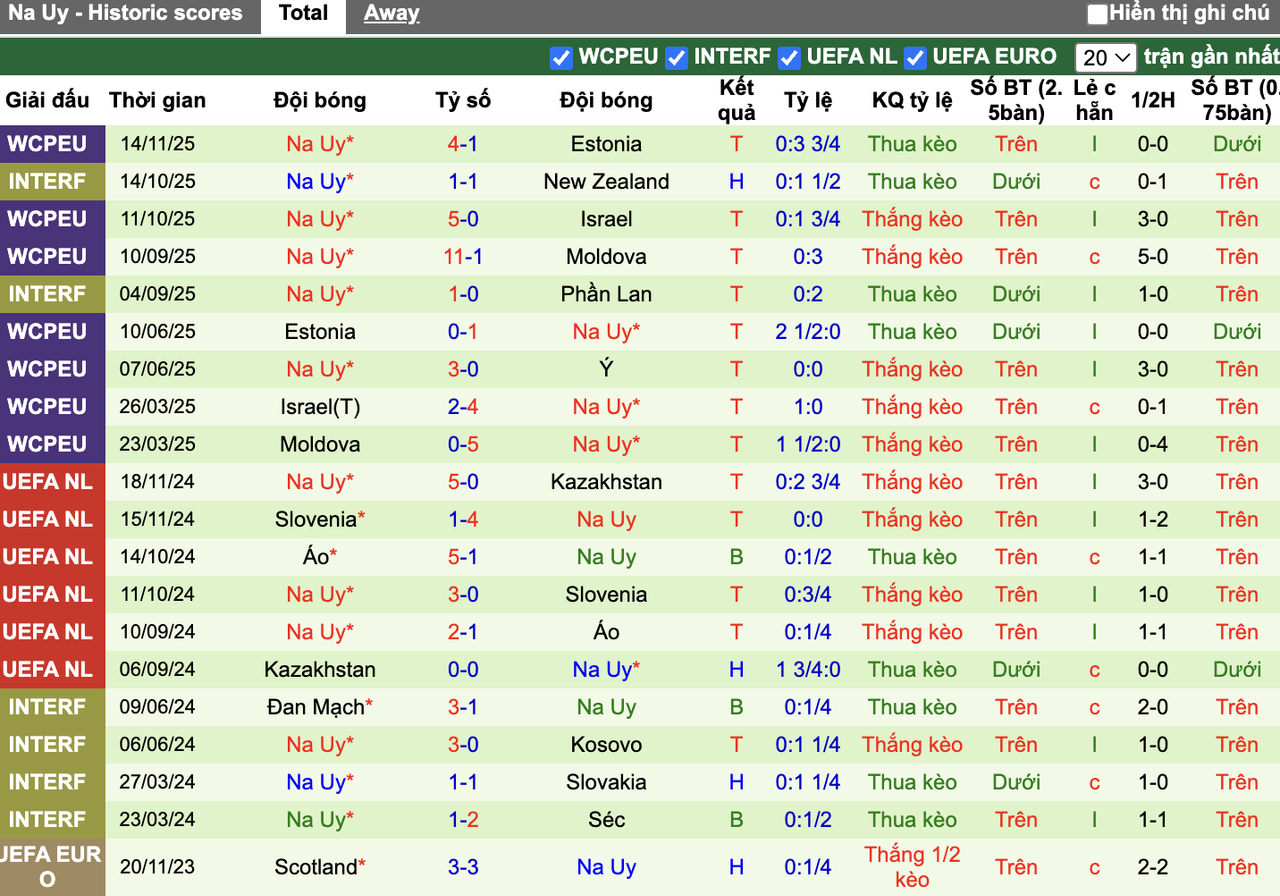
Task: Click the "Giải đấu" column header
Action: point(47,100)
